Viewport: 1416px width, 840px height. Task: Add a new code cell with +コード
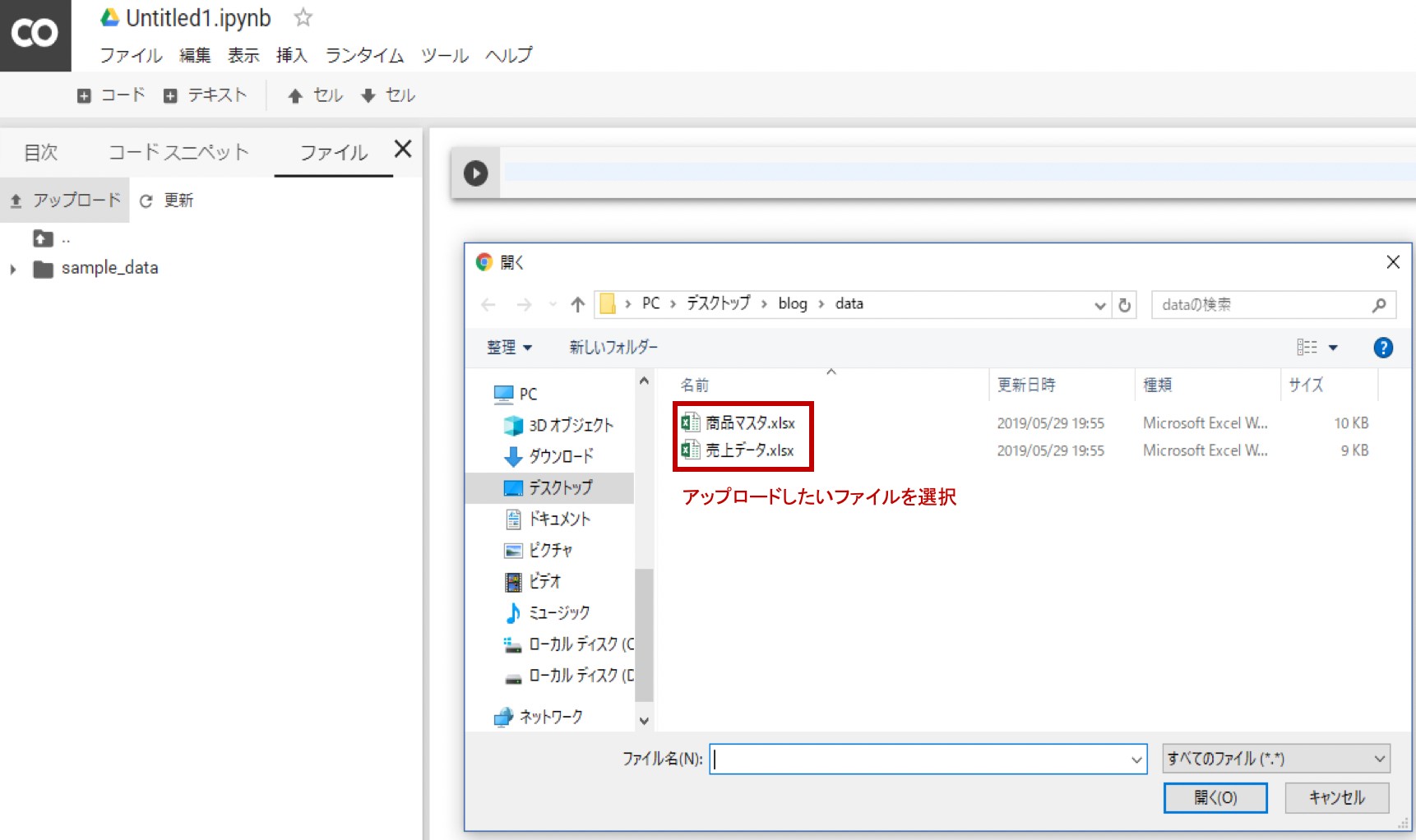(x=113, y=95)
